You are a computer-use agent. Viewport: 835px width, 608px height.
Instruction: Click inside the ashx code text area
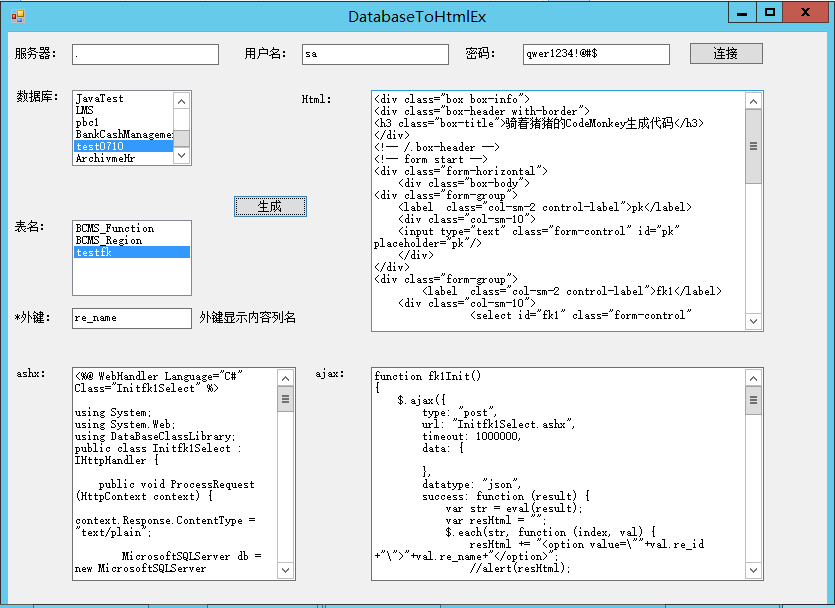[x=175, y=474]
